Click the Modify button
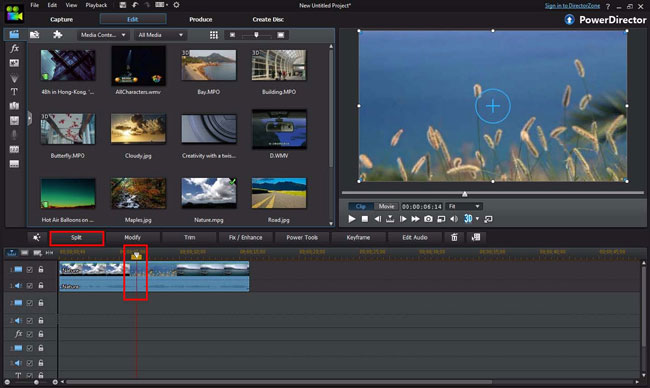 (x=133, y=238)
